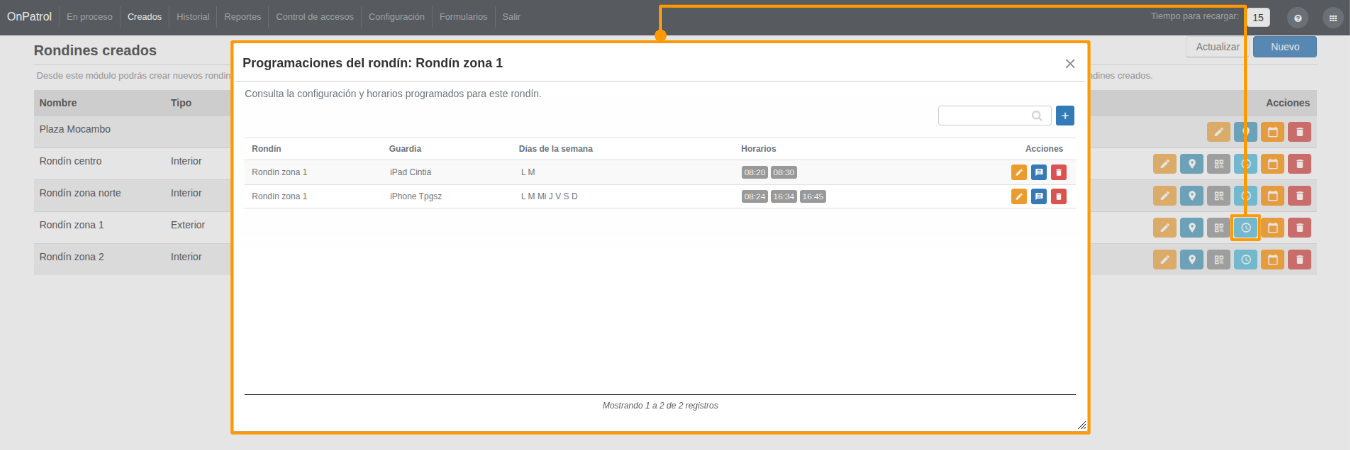Edit the Rondín zona 1 patrol
The height and width of the screenshot is (450, 1350).
click(1164, 228)
